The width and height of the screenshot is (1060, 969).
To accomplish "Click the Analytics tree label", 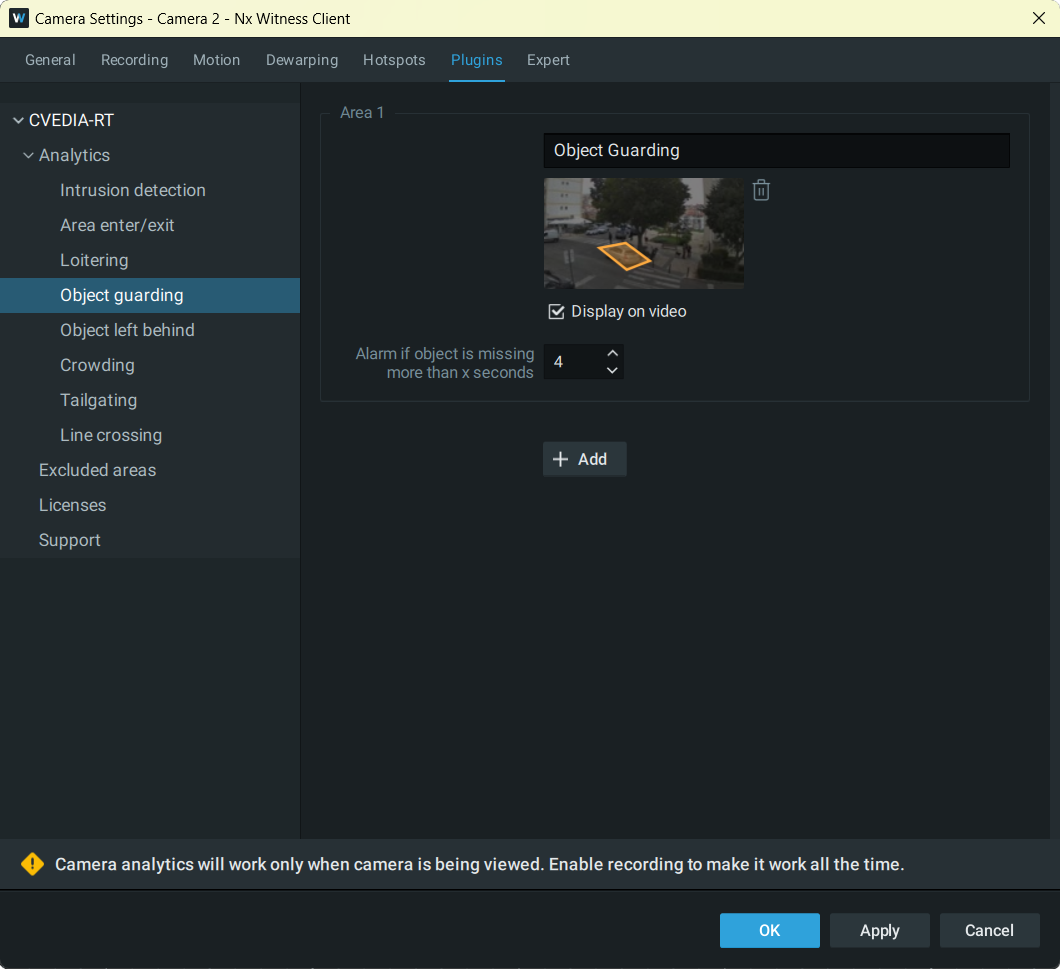I will [x=74, y=156].
